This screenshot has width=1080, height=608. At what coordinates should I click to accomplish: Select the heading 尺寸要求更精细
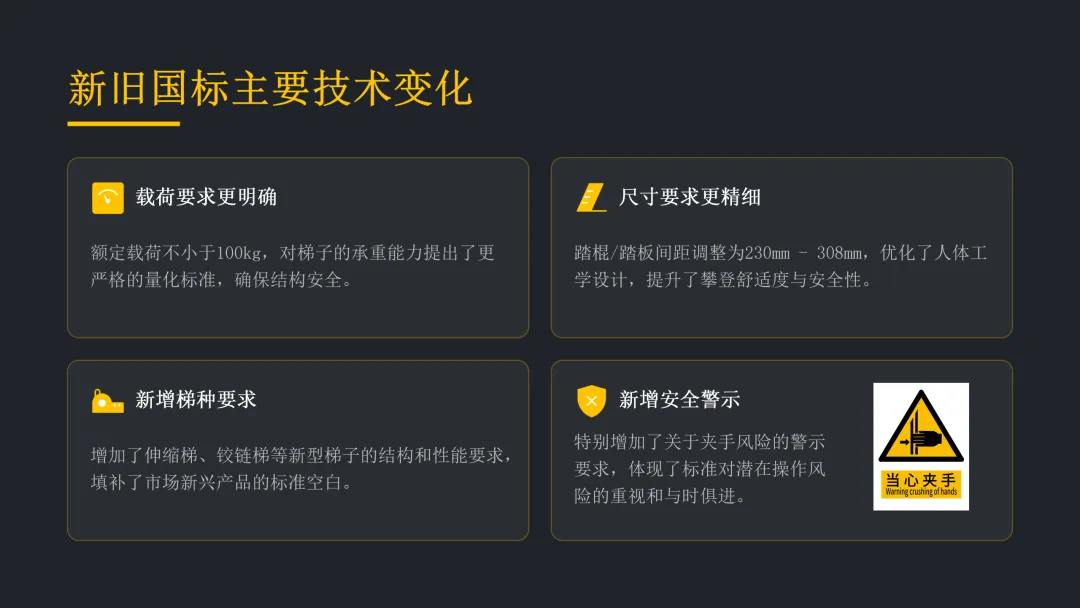coord(689,198)
